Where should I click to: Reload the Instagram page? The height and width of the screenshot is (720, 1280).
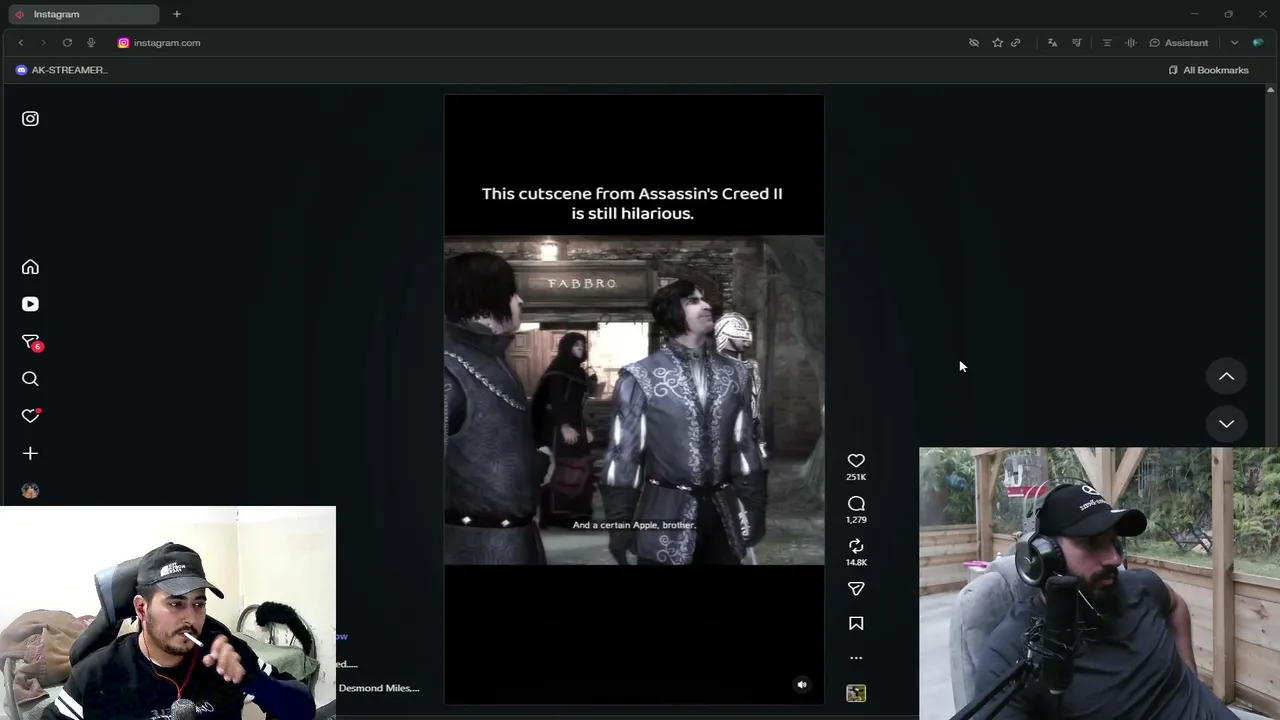pos(67,43)
